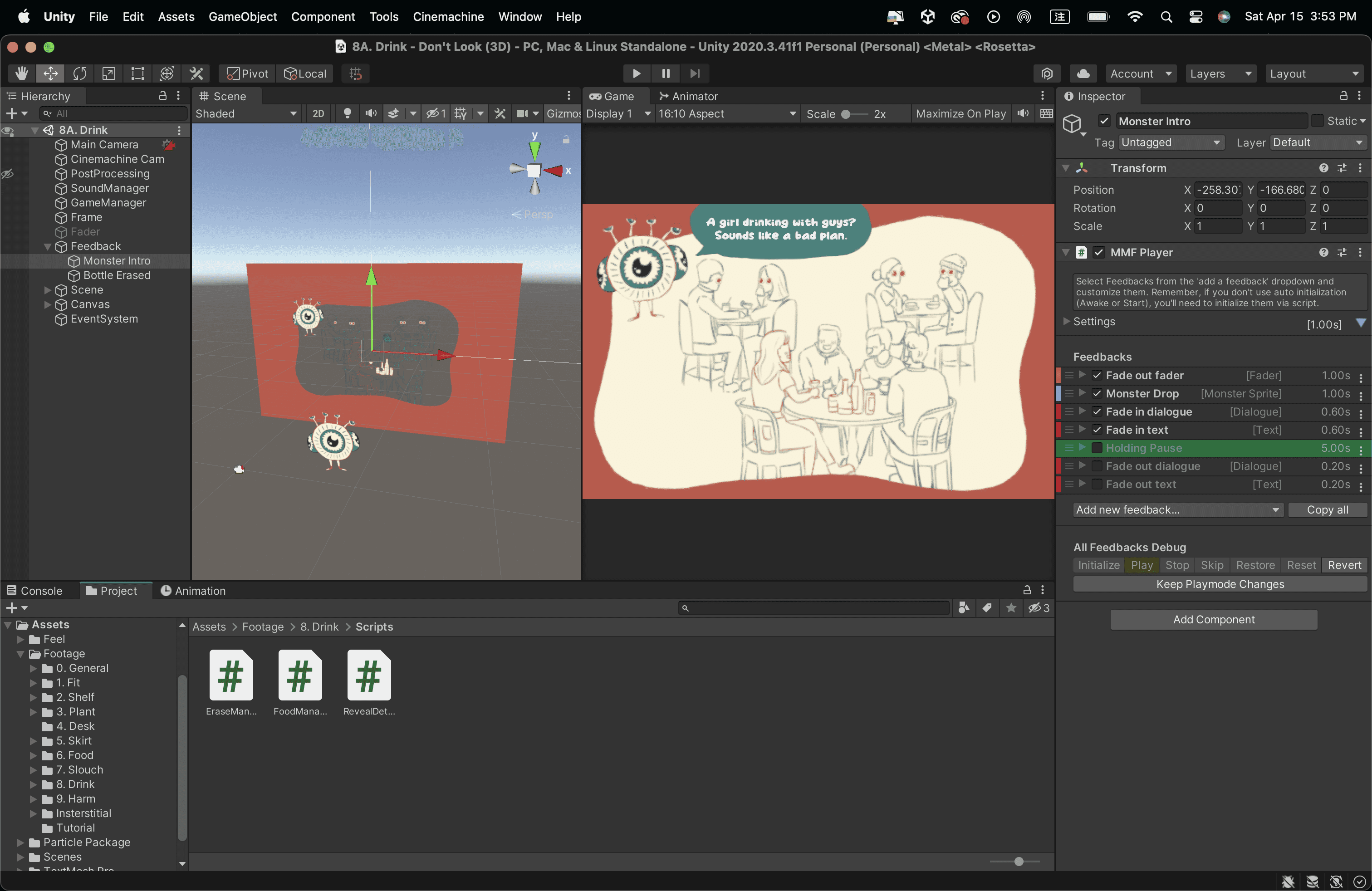Open the Cinemachine menu

point(448,17)
